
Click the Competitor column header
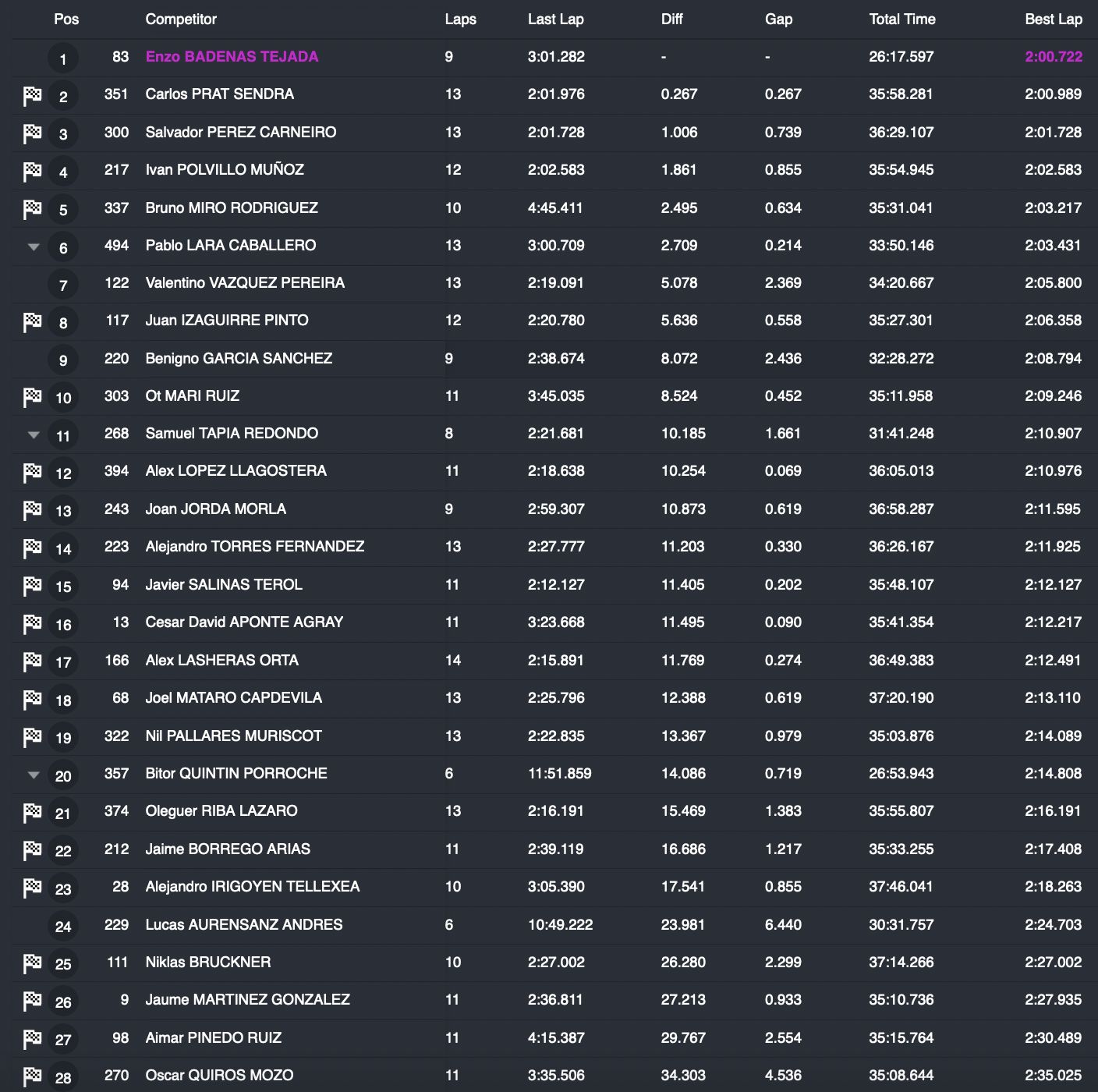tap(181, 19)
